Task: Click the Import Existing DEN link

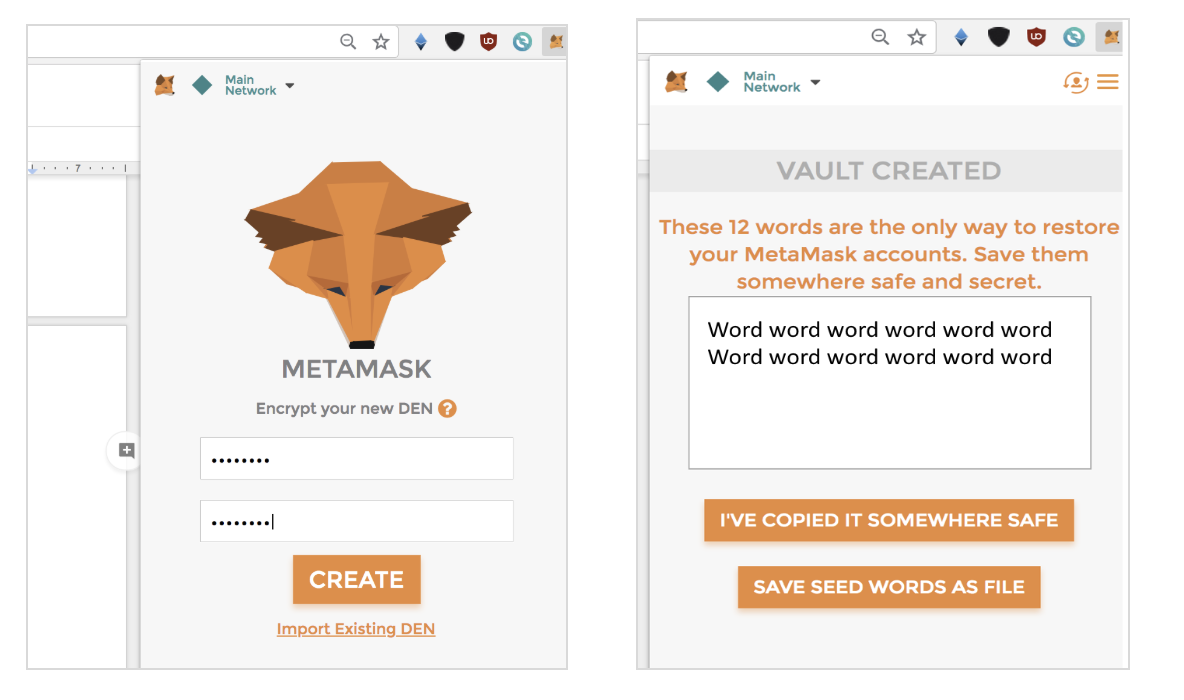Action: pos(356,628)
